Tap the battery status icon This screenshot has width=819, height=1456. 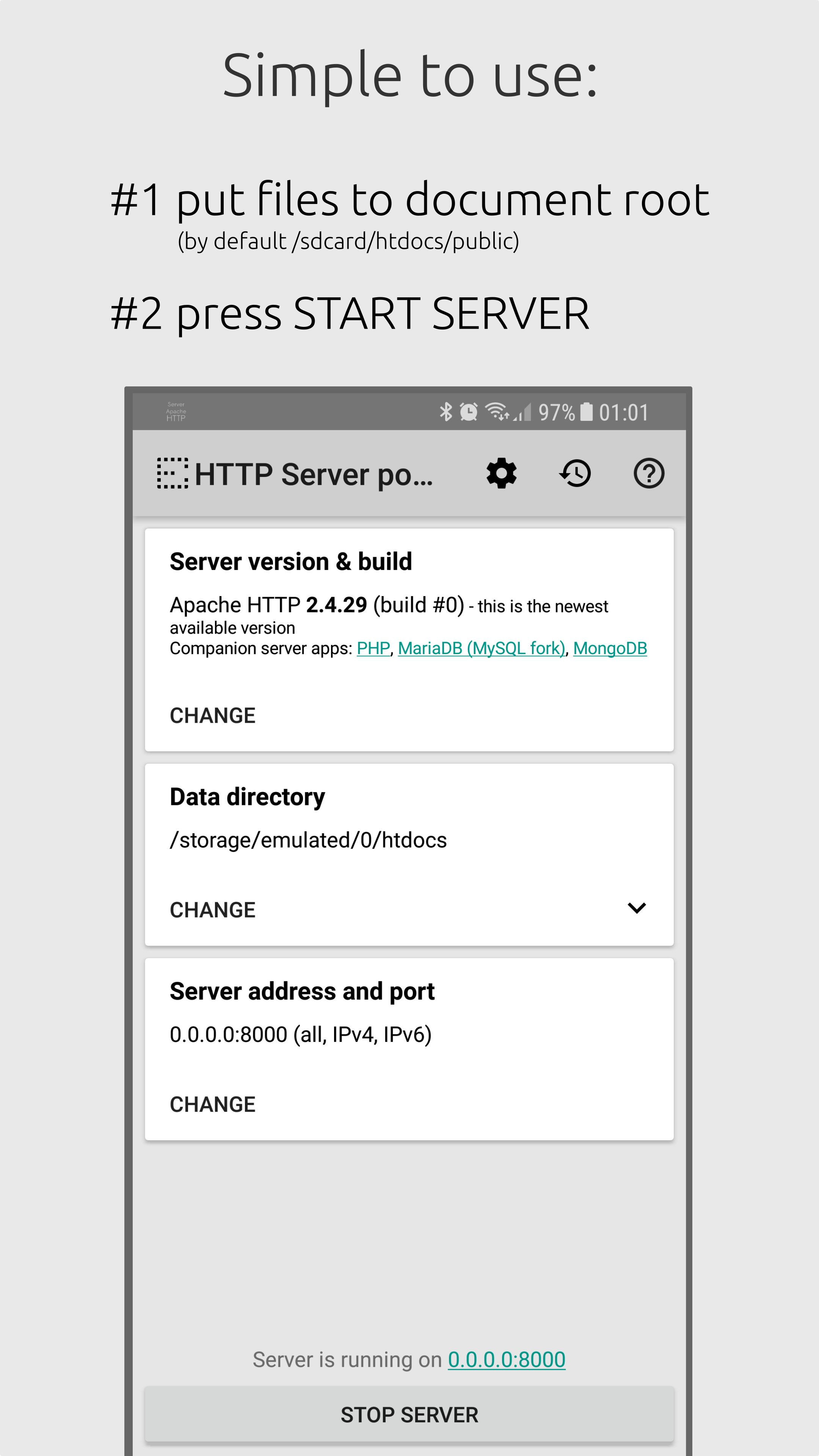587,412
